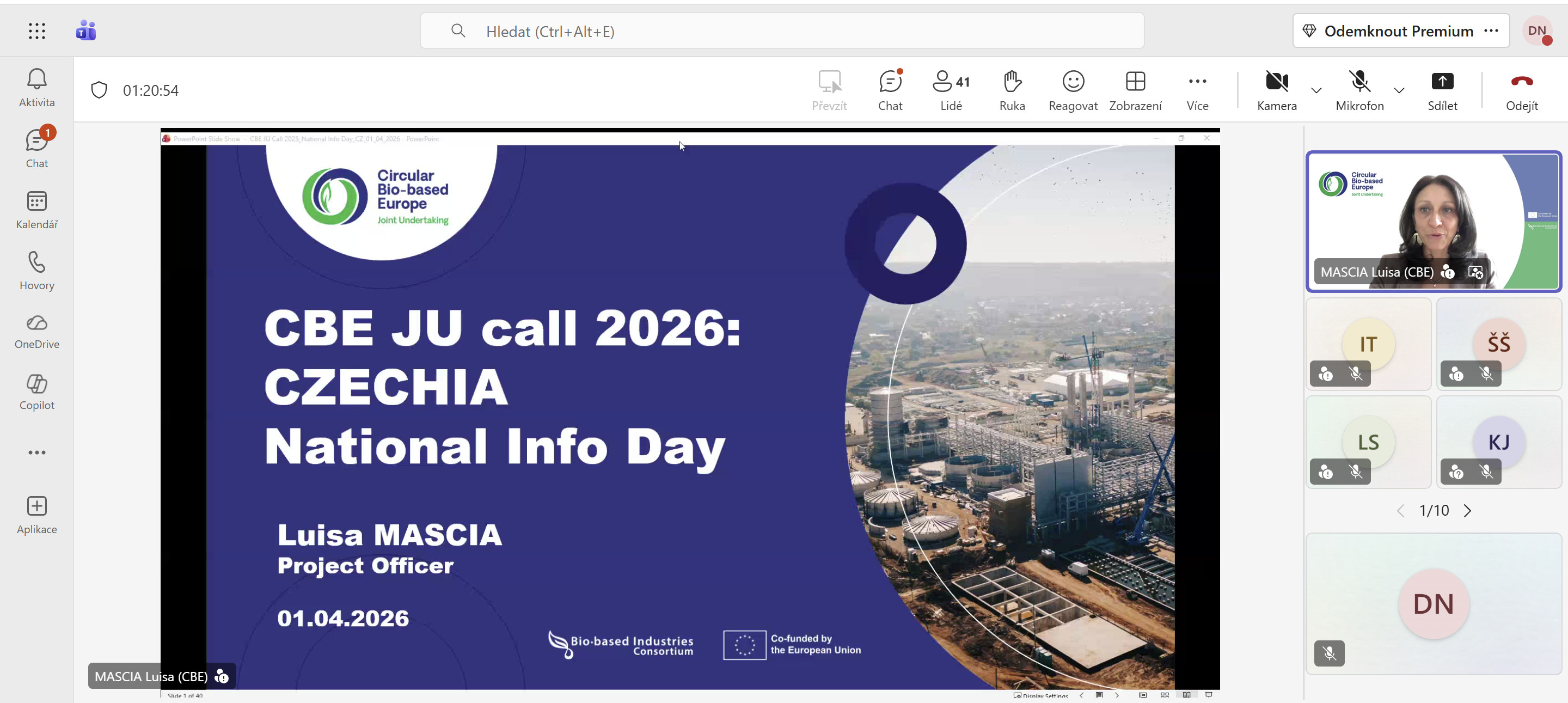Open the Reagovat reactions picker
Image resolution: width=1568 pixels, height=703 pixels.
click(1073, 89)
